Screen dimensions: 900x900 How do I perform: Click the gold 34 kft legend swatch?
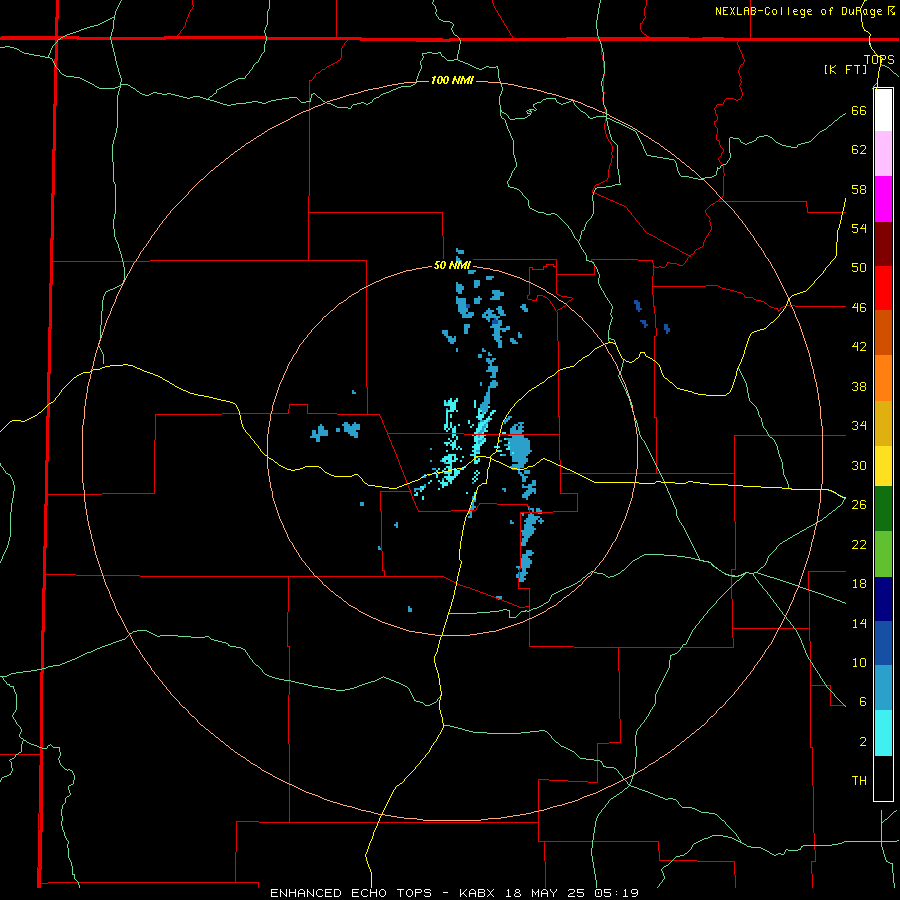point(883,423)
